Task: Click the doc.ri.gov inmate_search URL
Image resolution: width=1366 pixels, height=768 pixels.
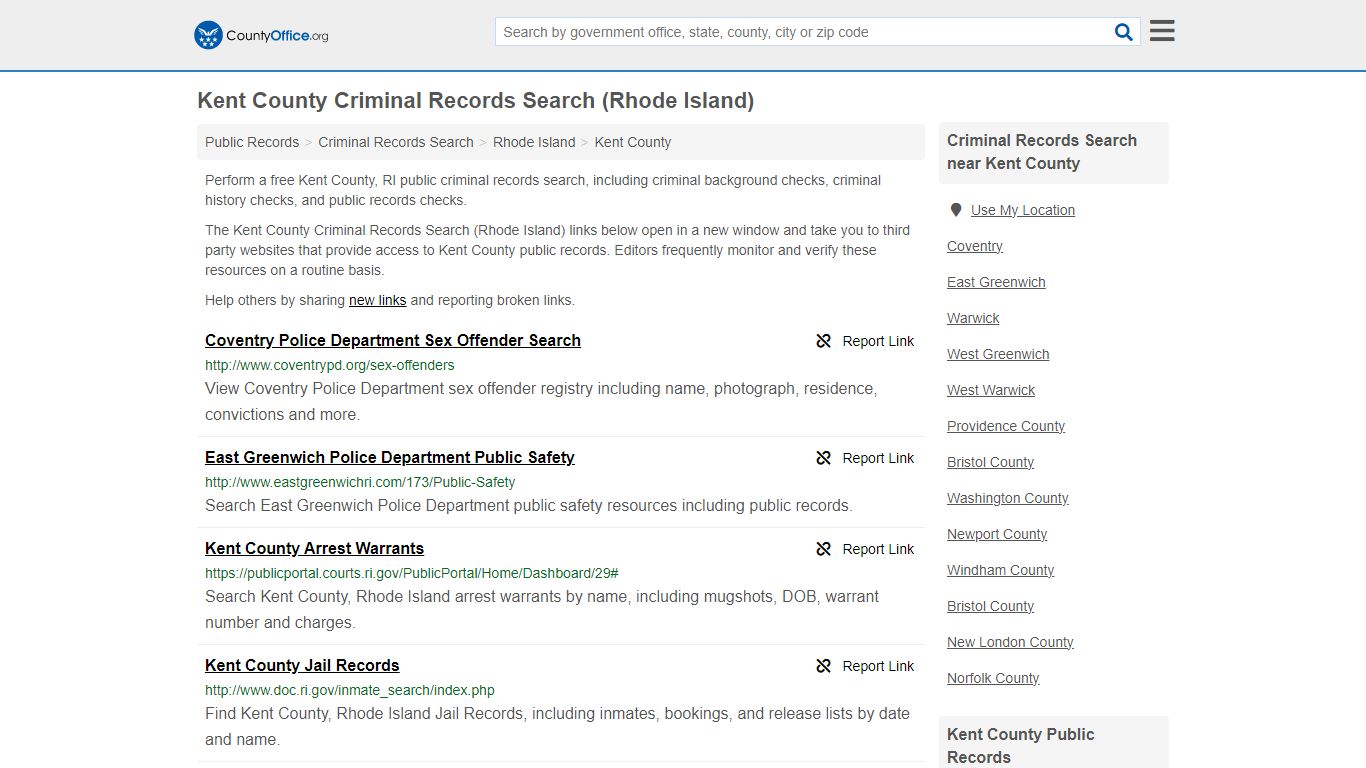Action: coord(350,690)
